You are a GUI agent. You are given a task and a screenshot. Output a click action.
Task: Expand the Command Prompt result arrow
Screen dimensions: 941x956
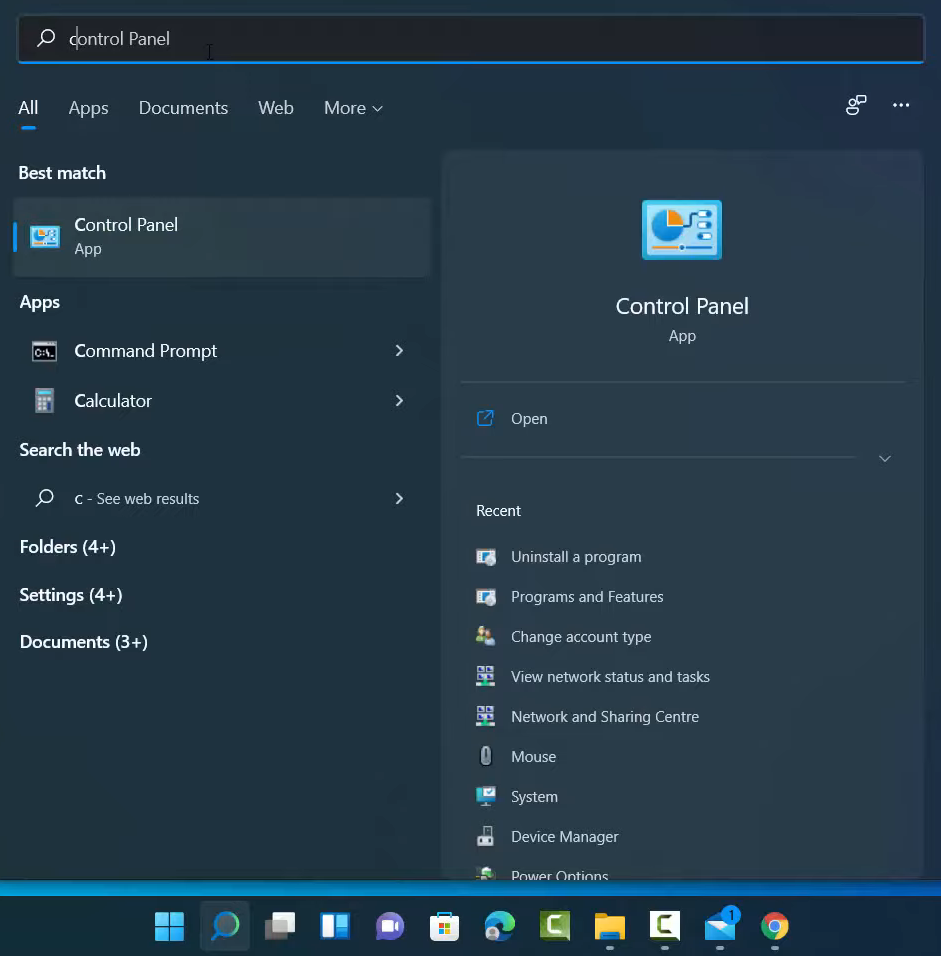(399, 351)
